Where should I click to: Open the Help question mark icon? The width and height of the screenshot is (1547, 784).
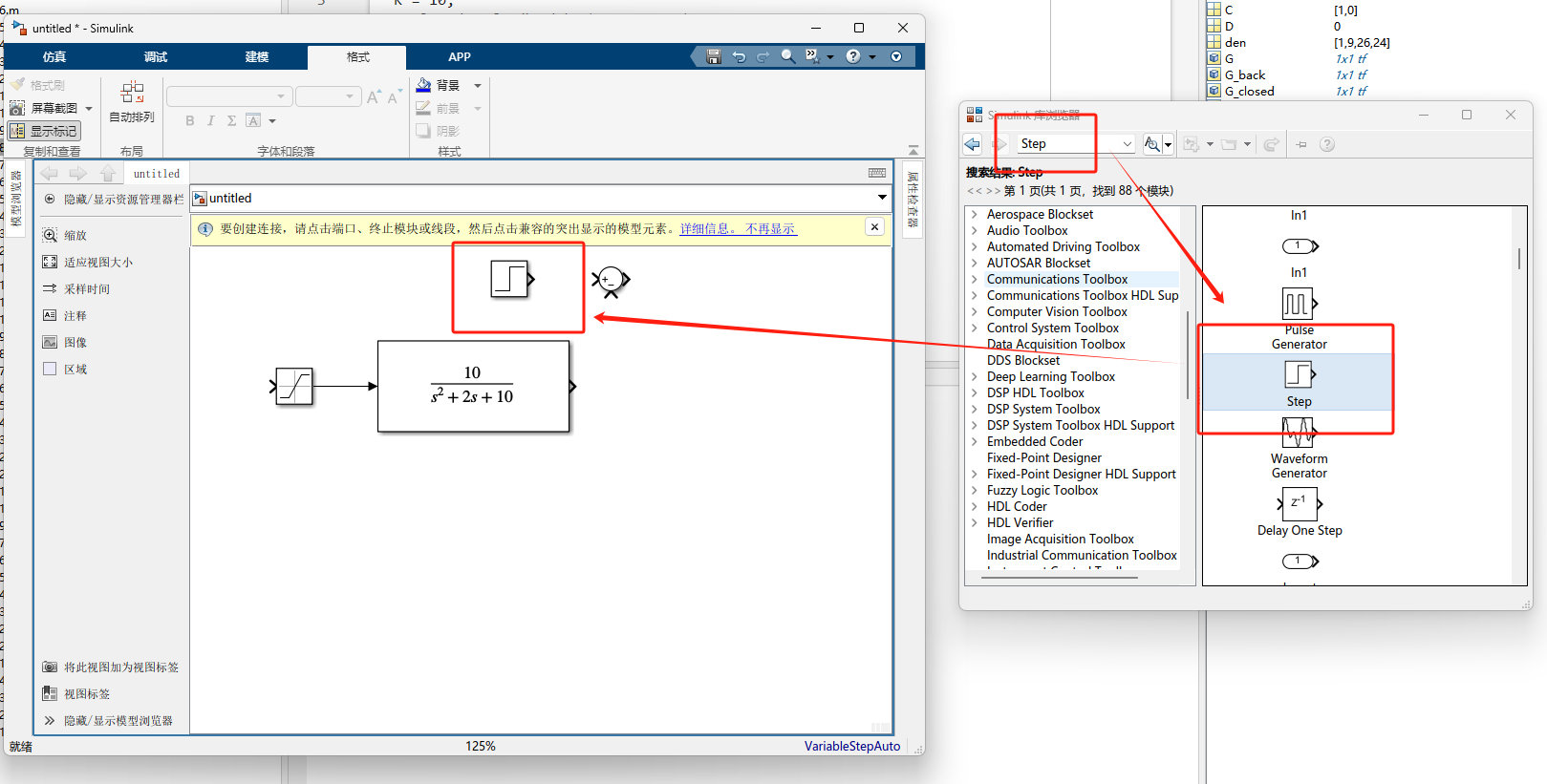pyautogui.click(x=853, y=56)
